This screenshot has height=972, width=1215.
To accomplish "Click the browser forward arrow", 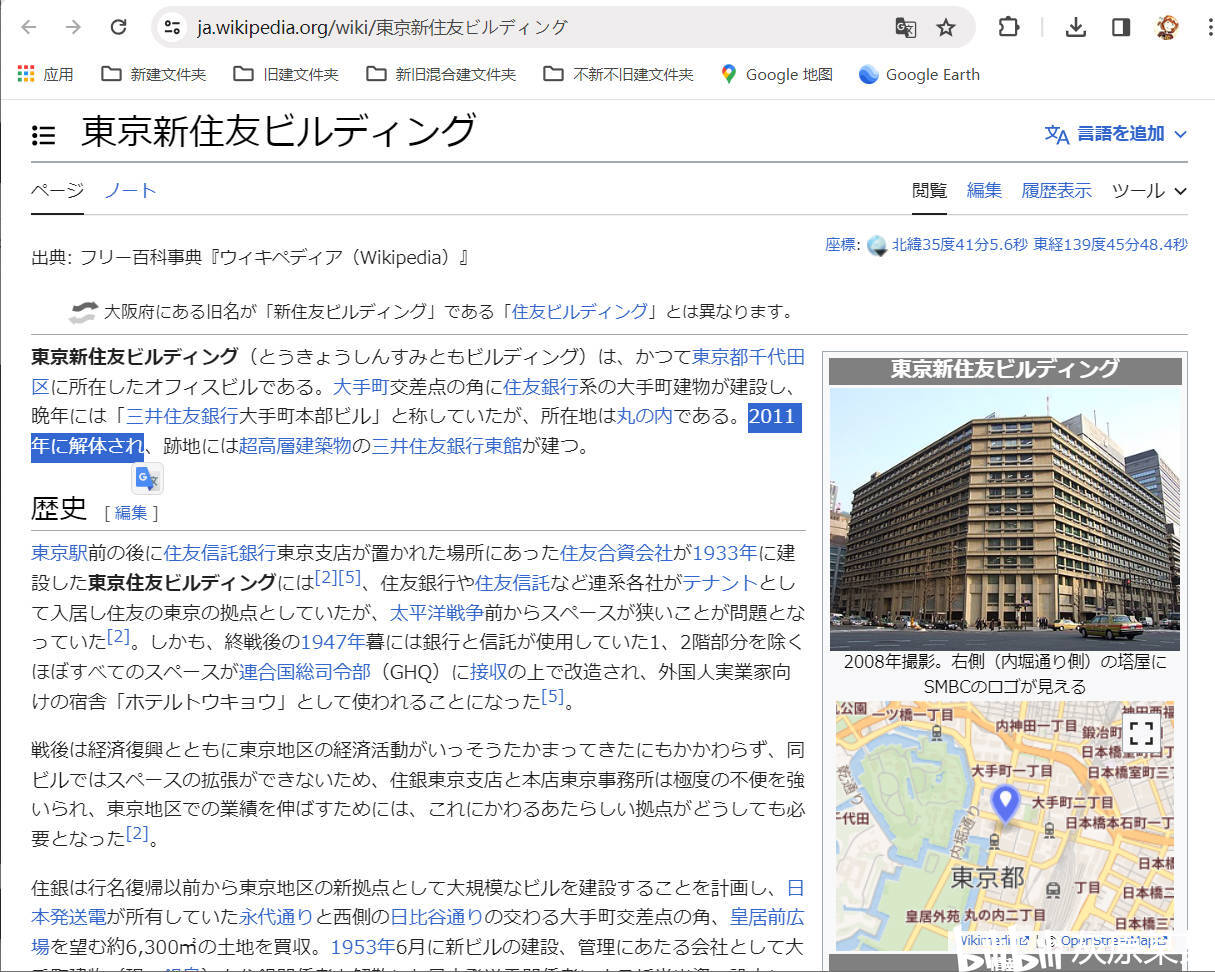I will 73,27.
